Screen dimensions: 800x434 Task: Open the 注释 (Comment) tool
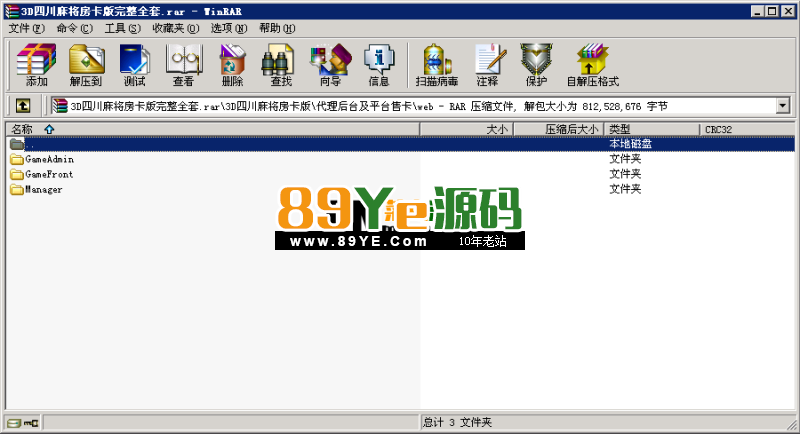(487, 65)
